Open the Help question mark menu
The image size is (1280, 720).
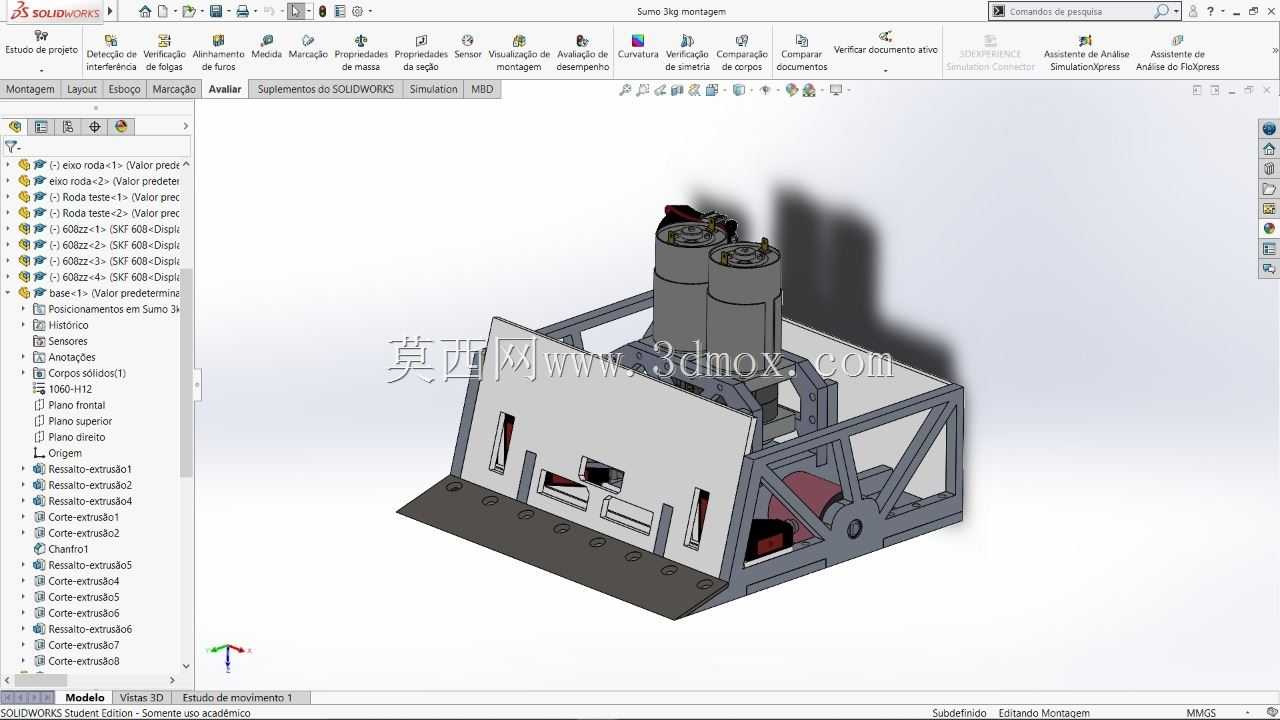1211,11
